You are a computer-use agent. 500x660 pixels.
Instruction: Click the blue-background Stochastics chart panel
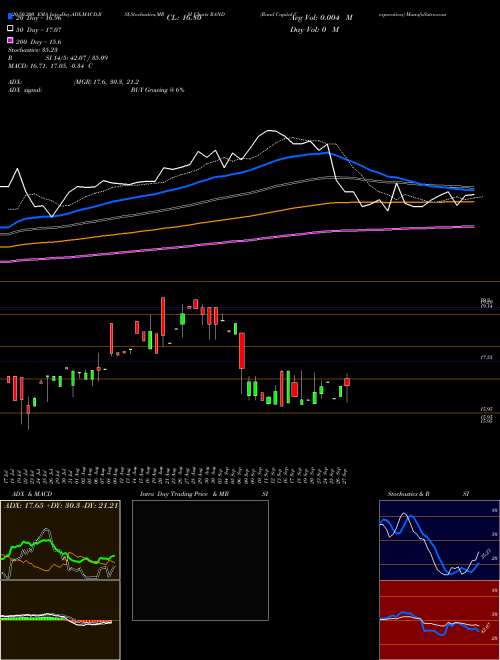439,540
